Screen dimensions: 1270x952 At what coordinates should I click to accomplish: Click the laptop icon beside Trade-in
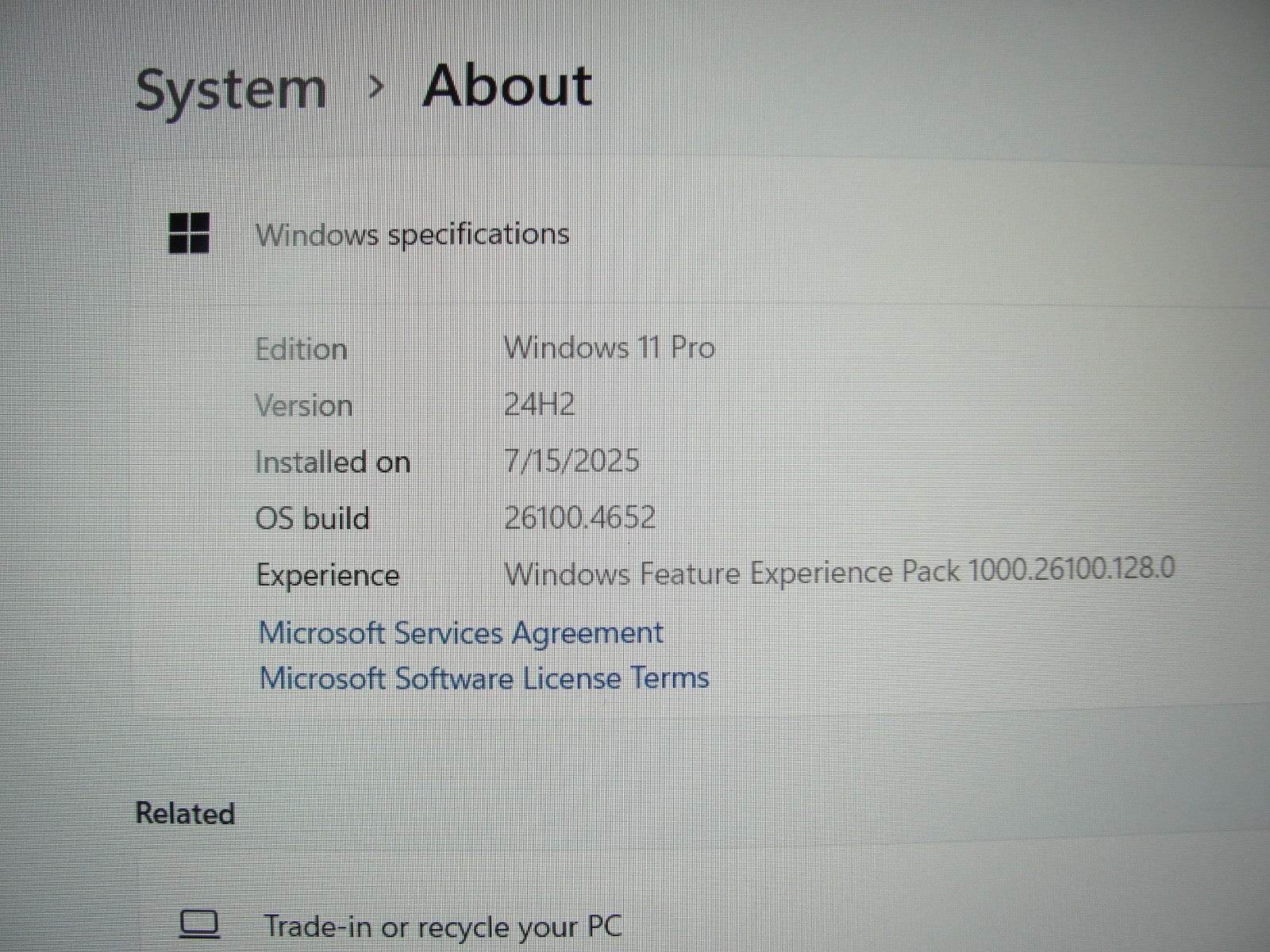[199, 924]
